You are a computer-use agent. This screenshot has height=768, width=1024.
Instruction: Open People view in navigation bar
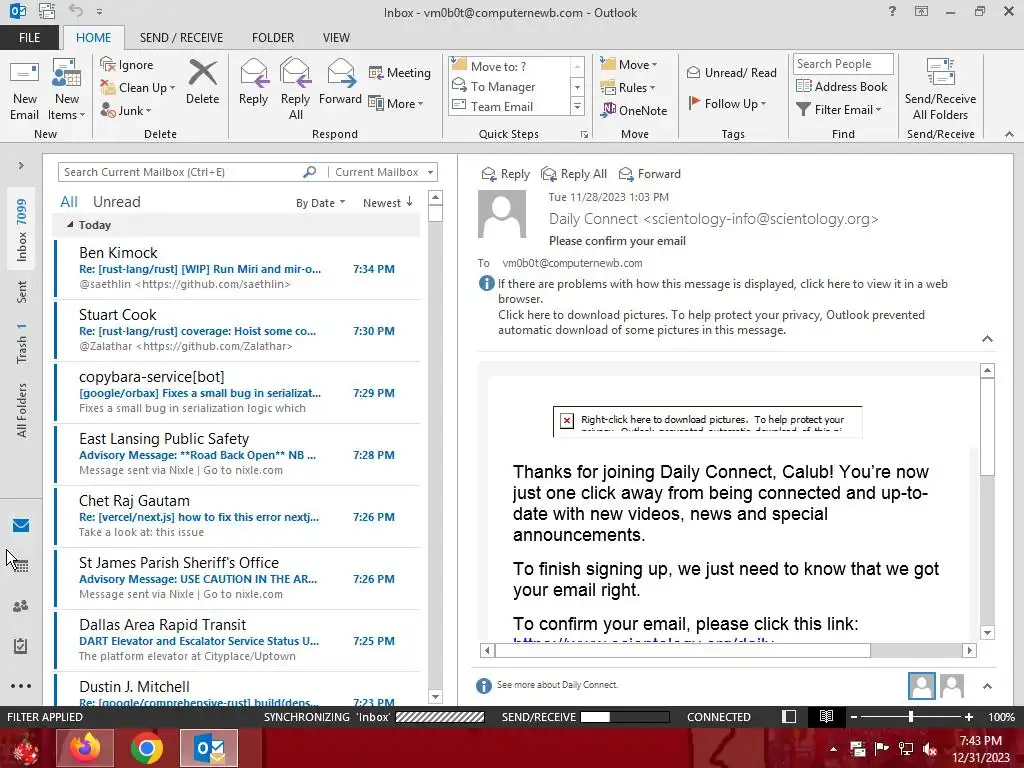point(21,606)
